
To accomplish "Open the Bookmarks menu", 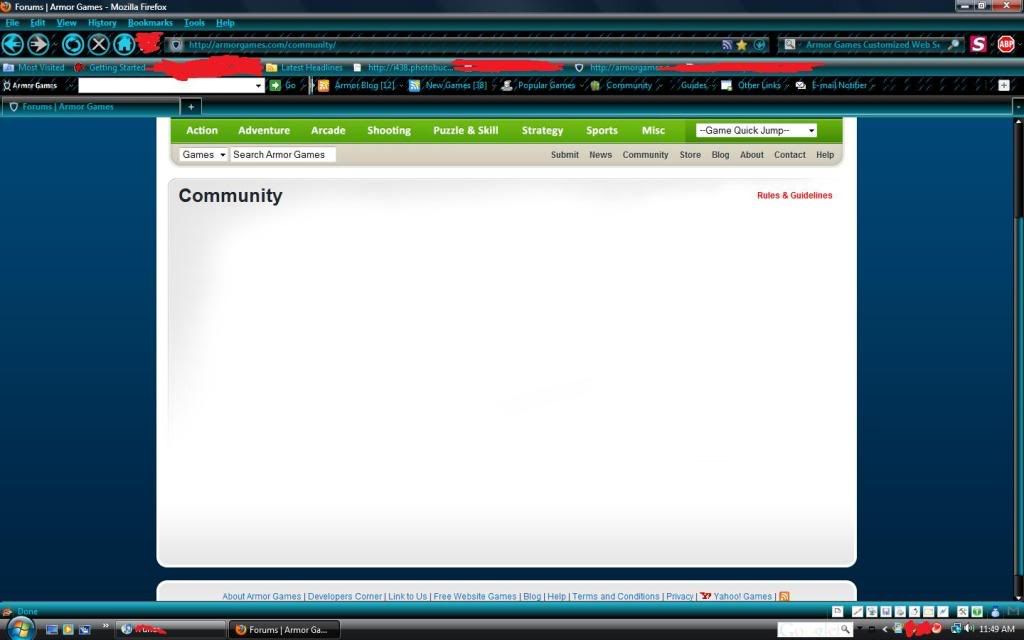I will coord(150,23).
